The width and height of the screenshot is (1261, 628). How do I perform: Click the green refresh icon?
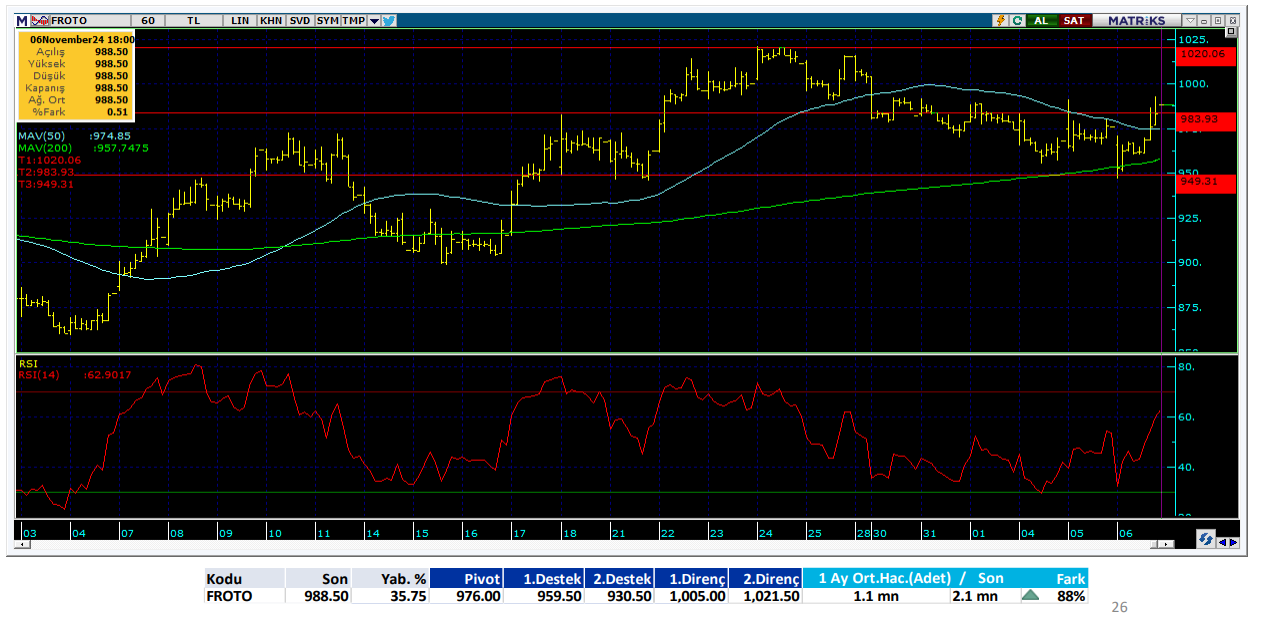1016,20
